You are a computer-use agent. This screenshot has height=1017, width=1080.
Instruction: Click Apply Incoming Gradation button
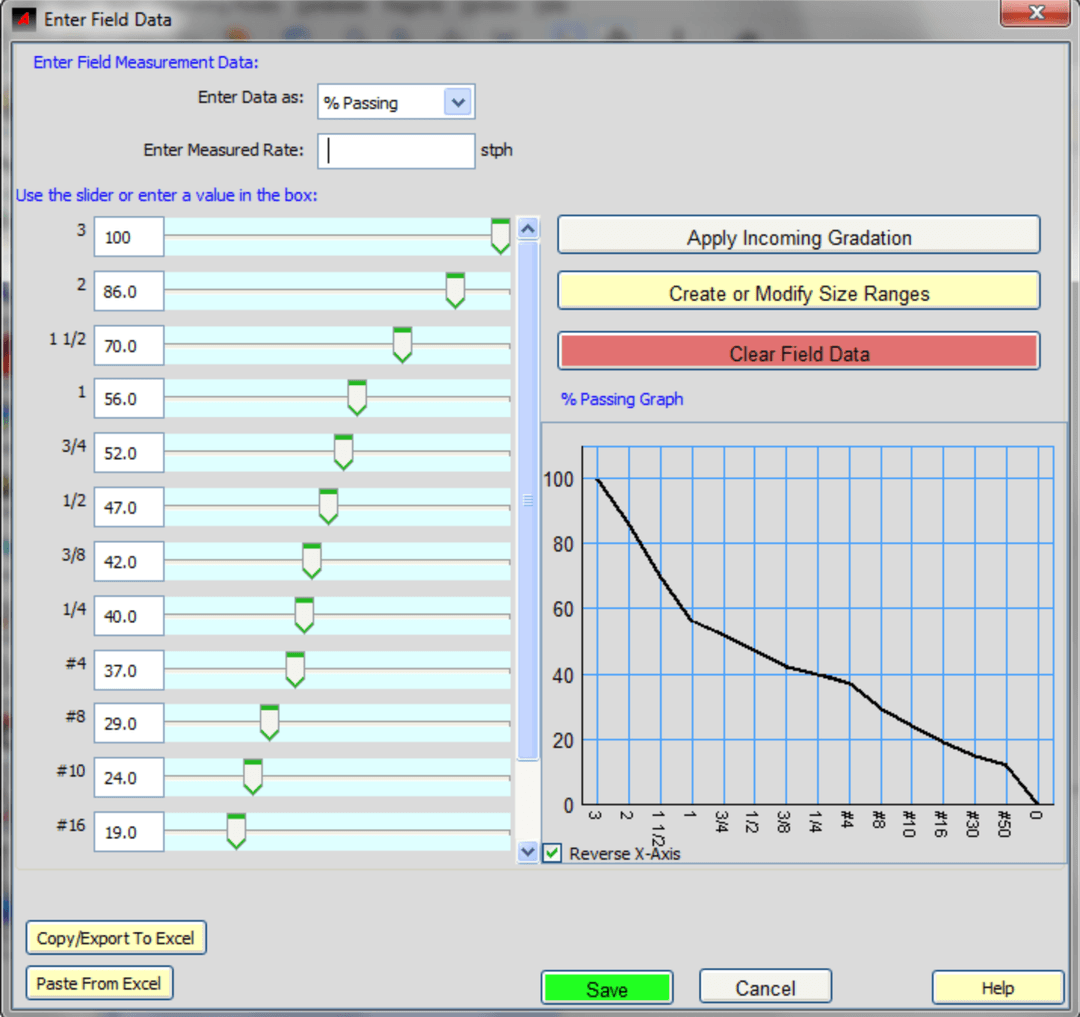pyautogui.click(x=798, y=238)
